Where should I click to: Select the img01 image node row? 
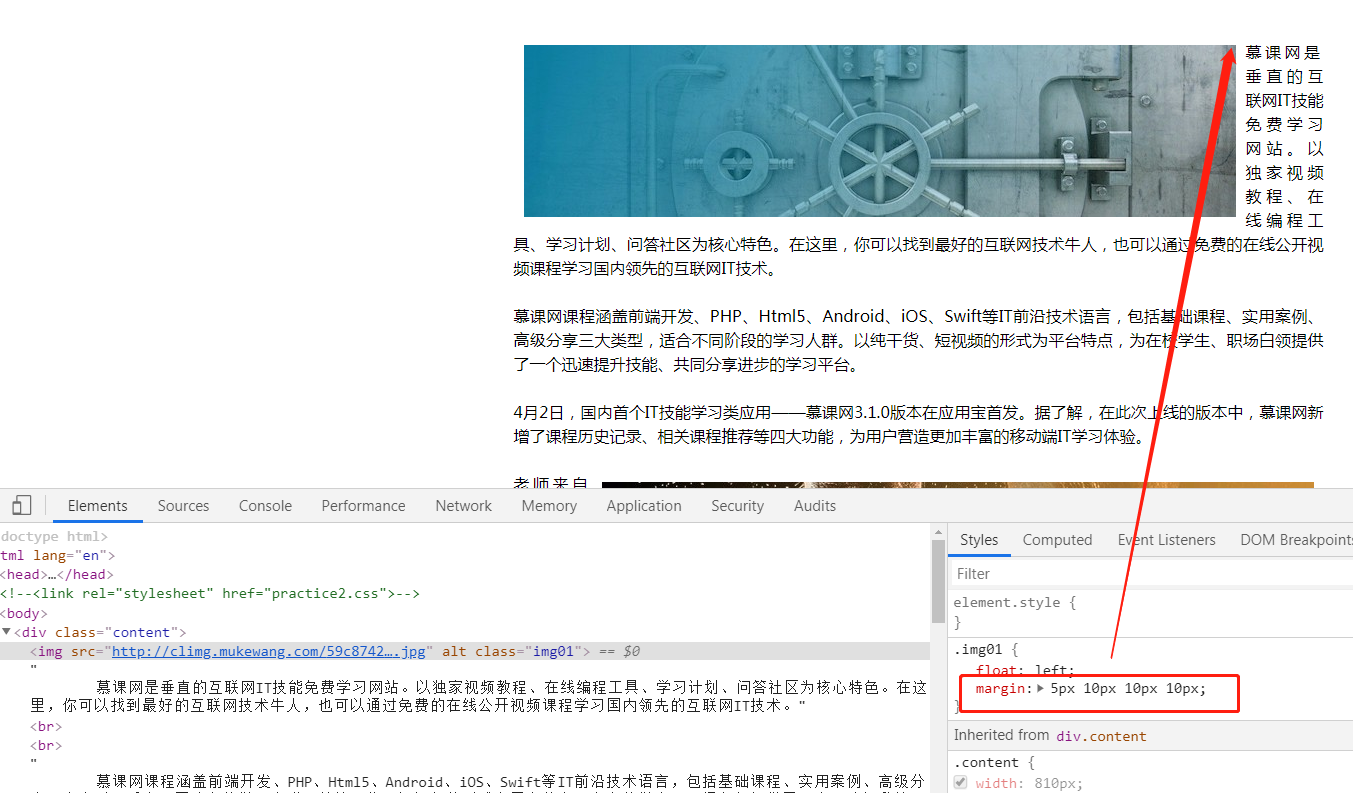pos(465,651)
